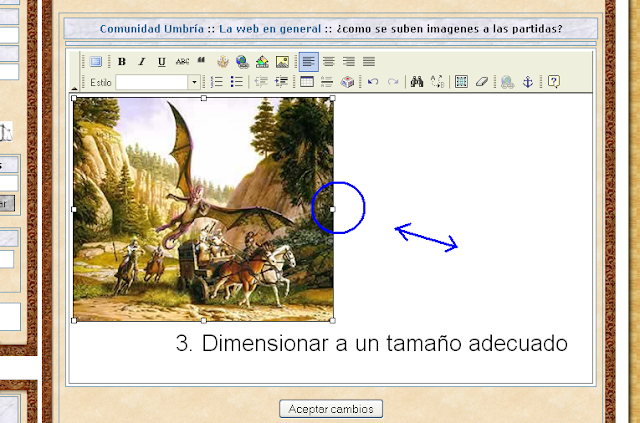
Task: Center align the text
Action: pos(329,62)
